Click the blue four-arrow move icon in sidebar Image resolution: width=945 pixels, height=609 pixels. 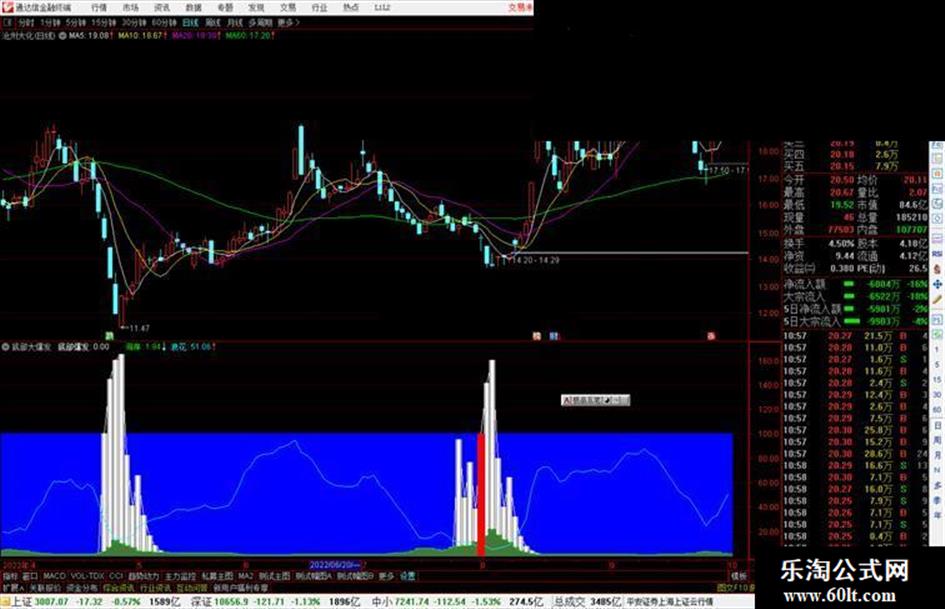937,284
